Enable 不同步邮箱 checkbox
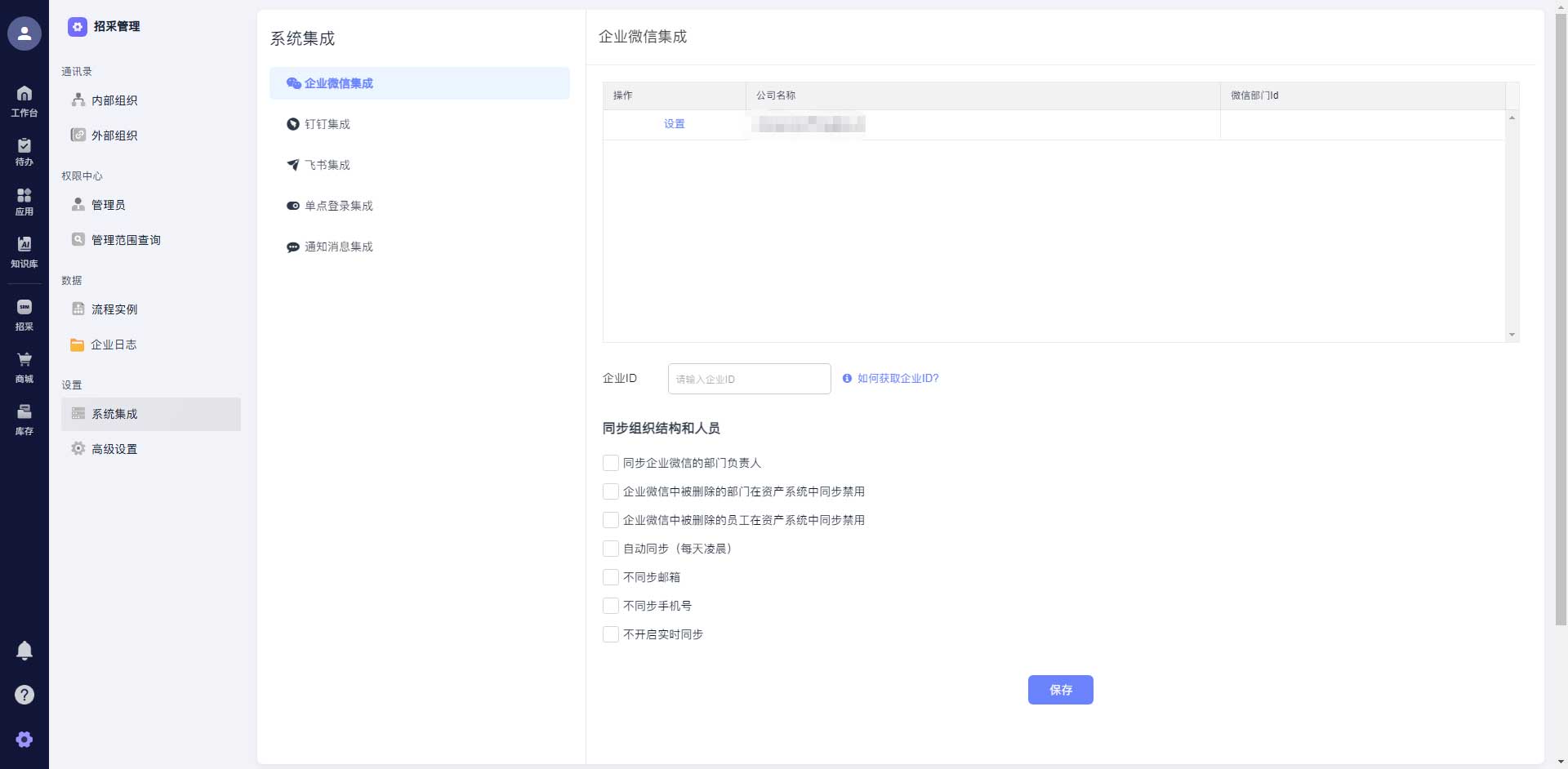The height and width of the screenshot is (769, 1568). (x=610, y=577)
